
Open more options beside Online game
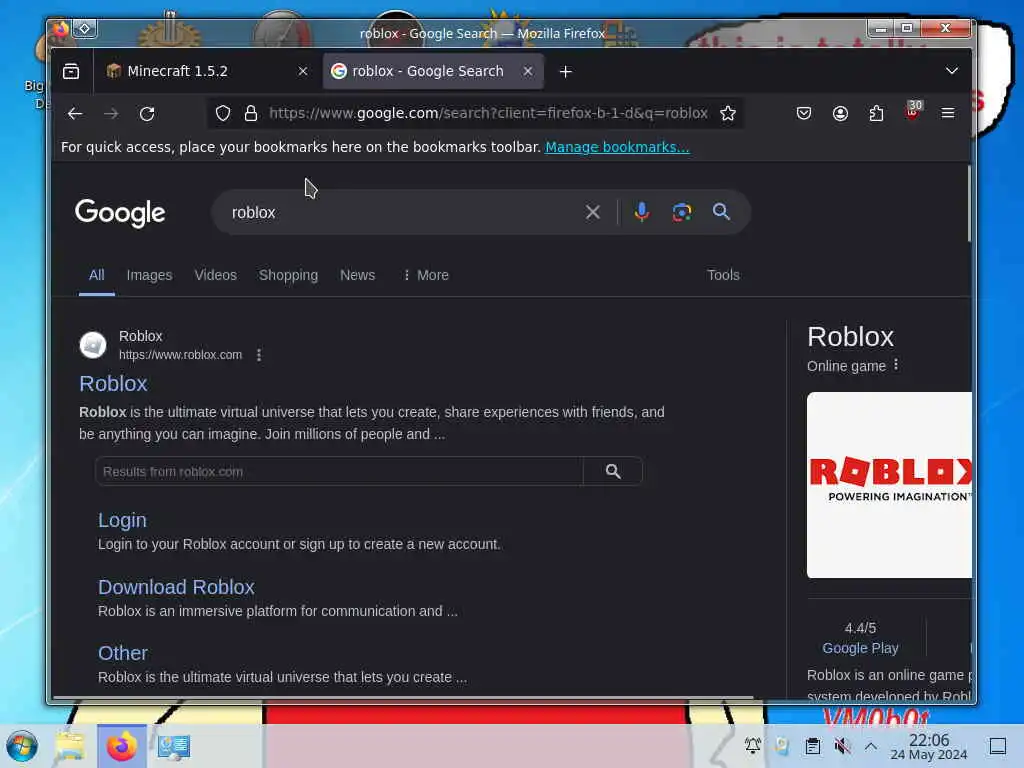(x=896, y=365)
